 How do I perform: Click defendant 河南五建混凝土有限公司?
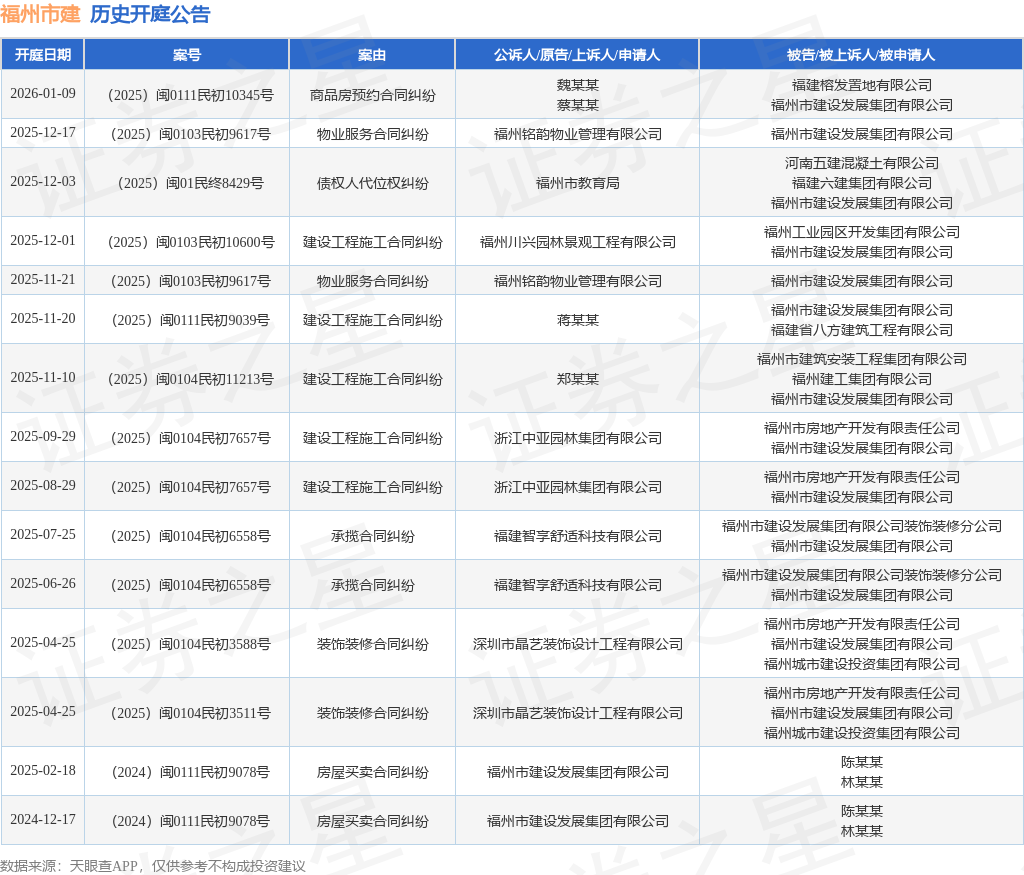pos(861,163)
